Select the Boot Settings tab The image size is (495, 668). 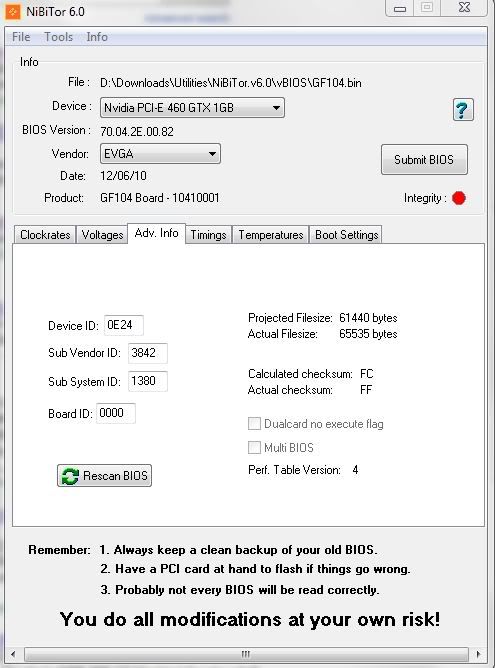click(x=346, y=235)
